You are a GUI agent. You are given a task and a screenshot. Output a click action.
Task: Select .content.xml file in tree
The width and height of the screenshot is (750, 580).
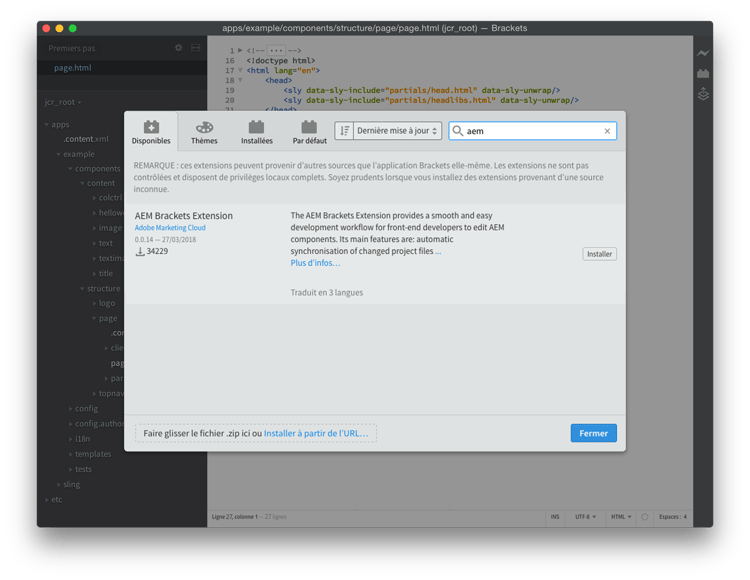point(86,139)
